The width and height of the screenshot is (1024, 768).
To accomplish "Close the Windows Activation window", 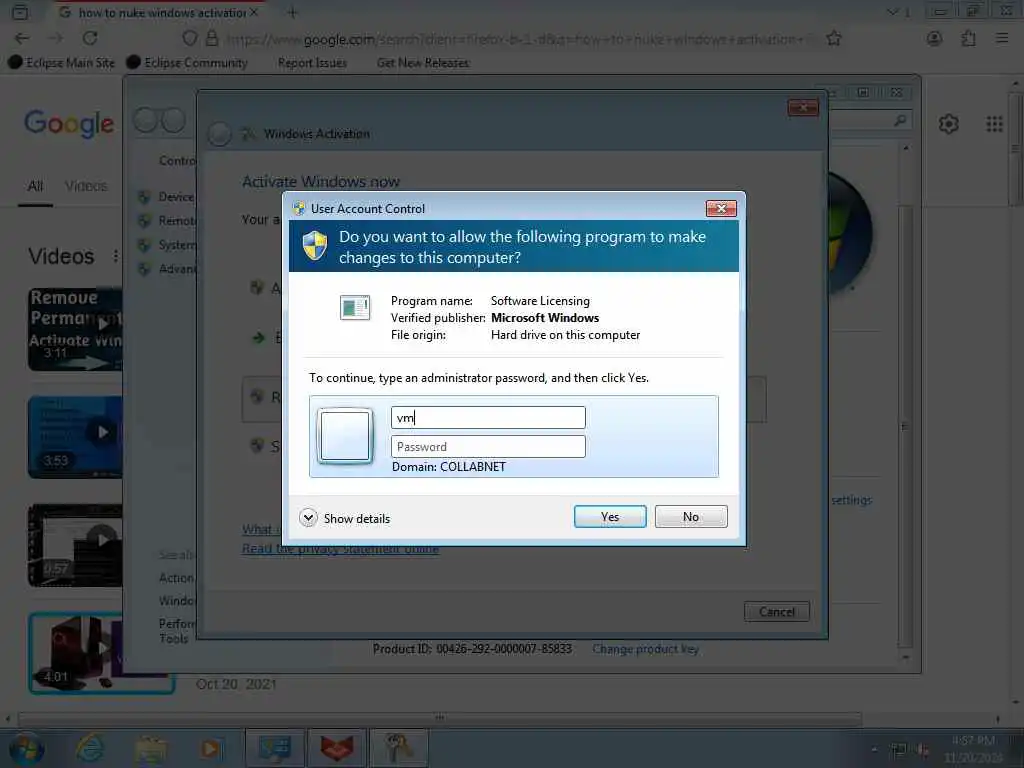I will coord(803,107).
